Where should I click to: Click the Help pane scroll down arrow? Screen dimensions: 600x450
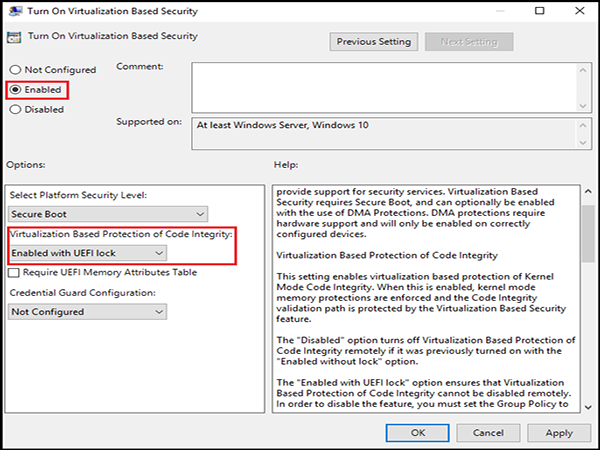[x=589, y=407]
